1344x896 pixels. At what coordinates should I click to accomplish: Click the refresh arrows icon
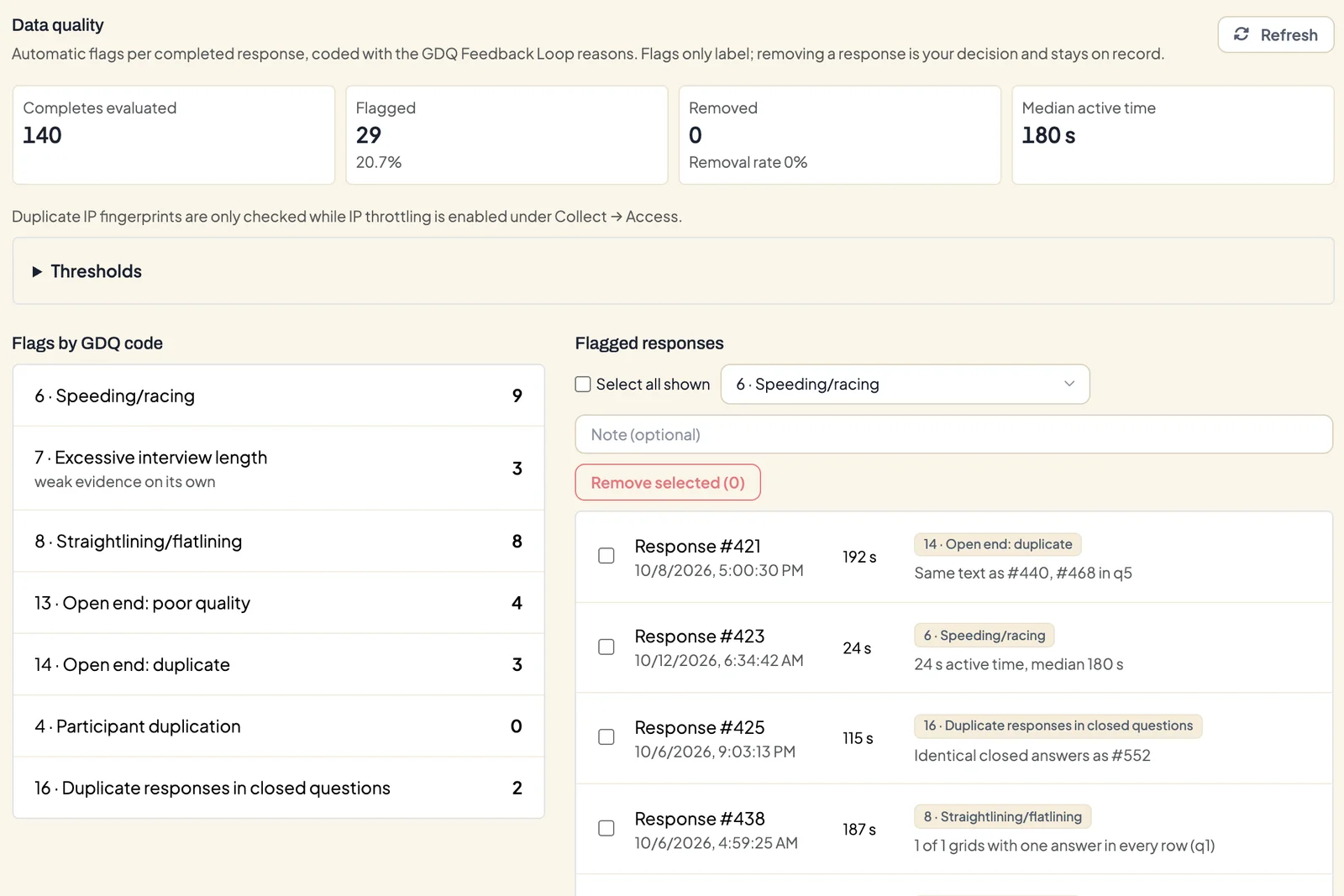pos(1241,34)
